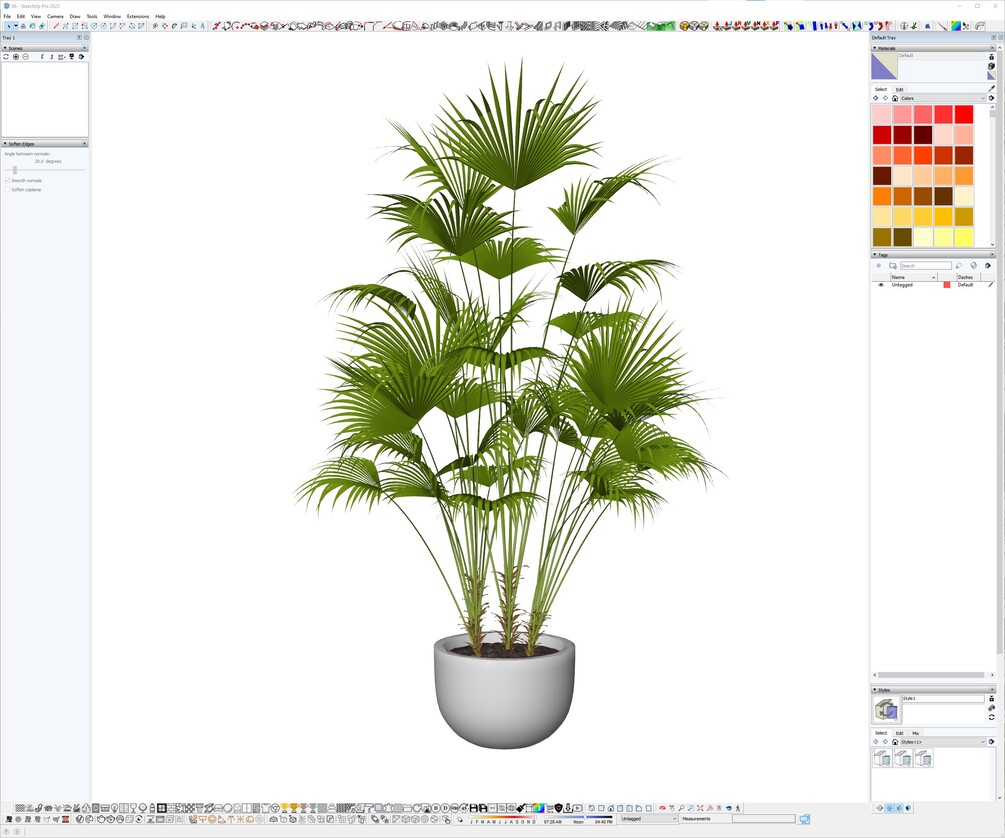This screenshot has height=838, width=1005.
Task: Pick the Eraser tool in the top toolbar
Action: [x=42, y=26]
